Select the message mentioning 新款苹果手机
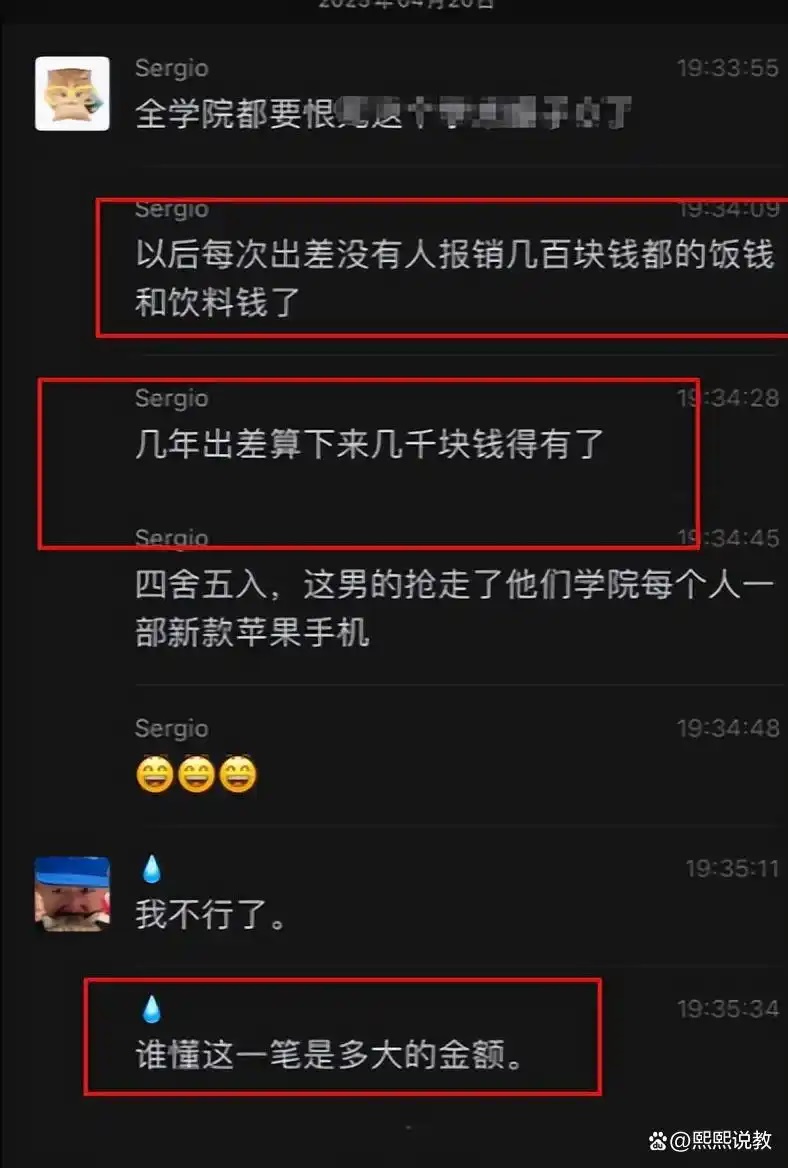This screenshot has width=788, height=1168. (454, 609)
